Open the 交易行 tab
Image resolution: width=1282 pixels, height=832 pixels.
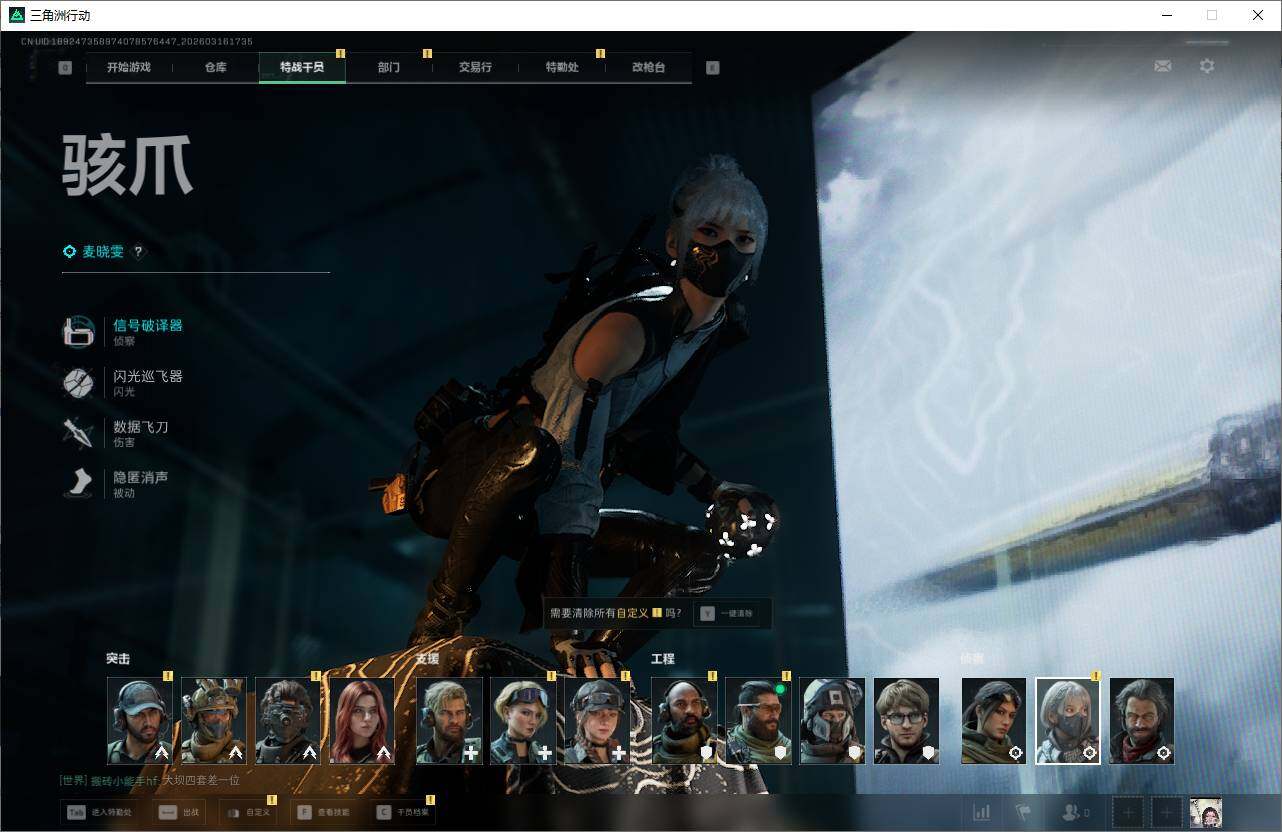475,67
